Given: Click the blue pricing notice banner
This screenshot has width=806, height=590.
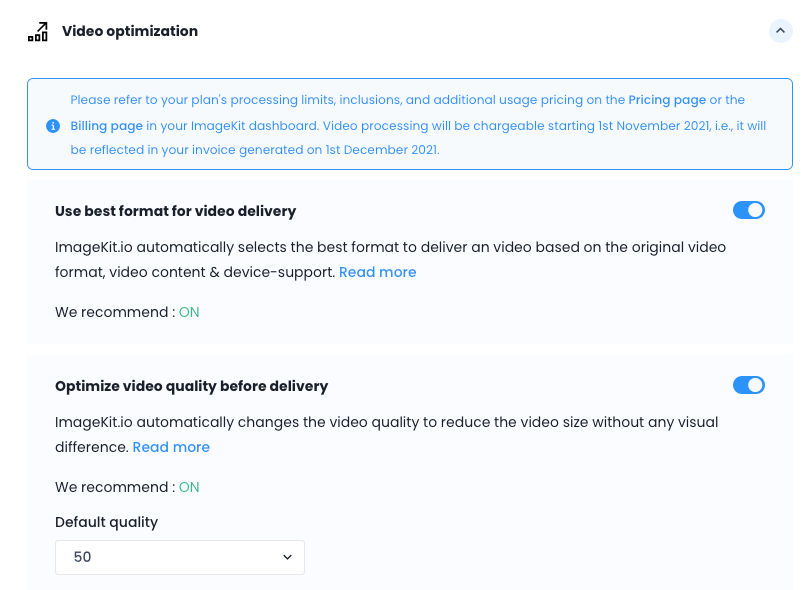Looking at the screenshot, I should point(410,124).
